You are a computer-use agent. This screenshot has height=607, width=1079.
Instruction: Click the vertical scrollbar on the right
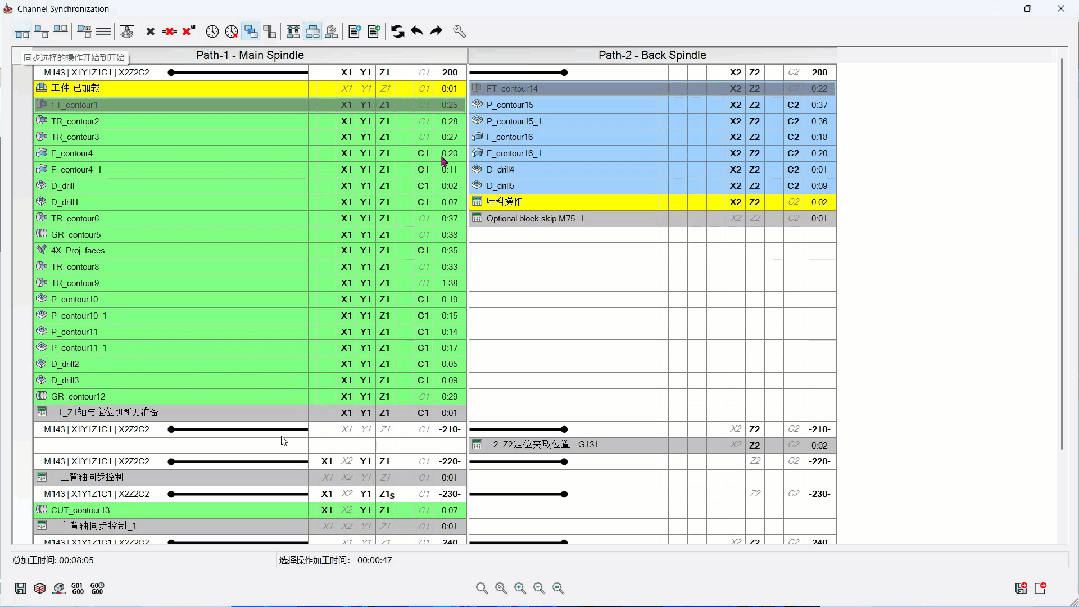[x=1062, y=255]
